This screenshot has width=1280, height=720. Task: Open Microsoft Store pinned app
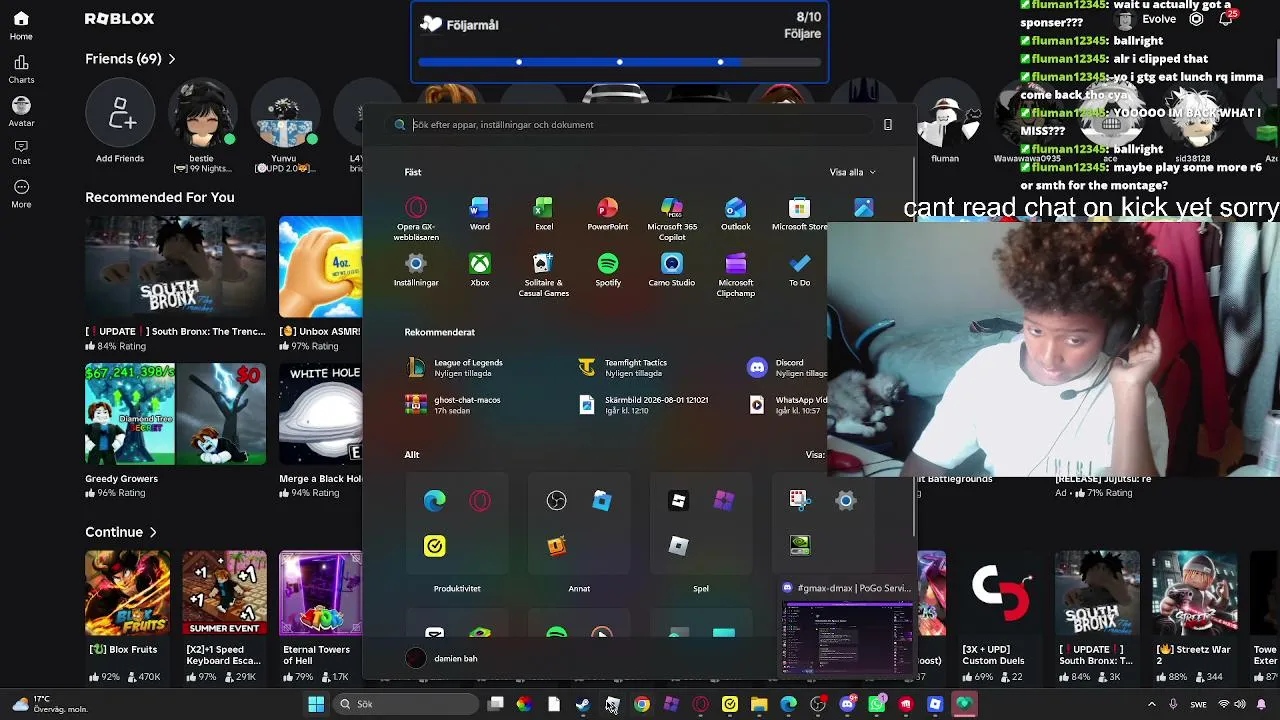pyautogui.click(x=799, y=214)
